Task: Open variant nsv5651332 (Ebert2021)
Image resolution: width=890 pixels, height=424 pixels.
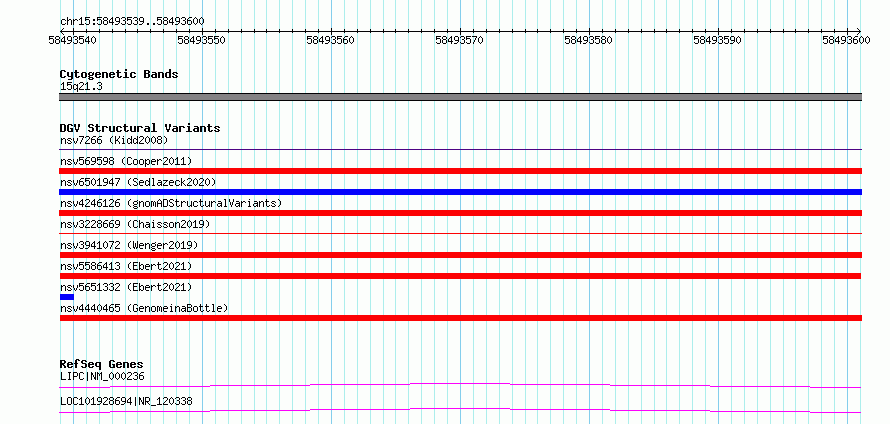Action: point(126,287)
